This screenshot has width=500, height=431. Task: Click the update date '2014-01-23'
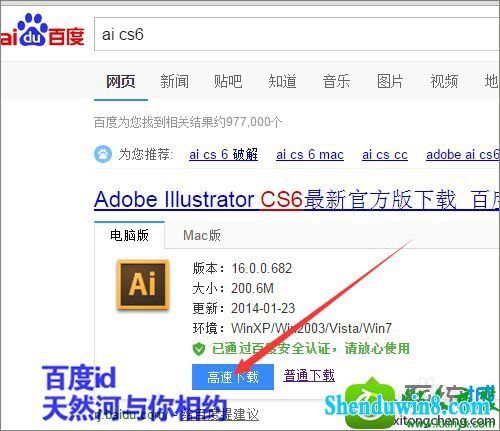[263, 308]
